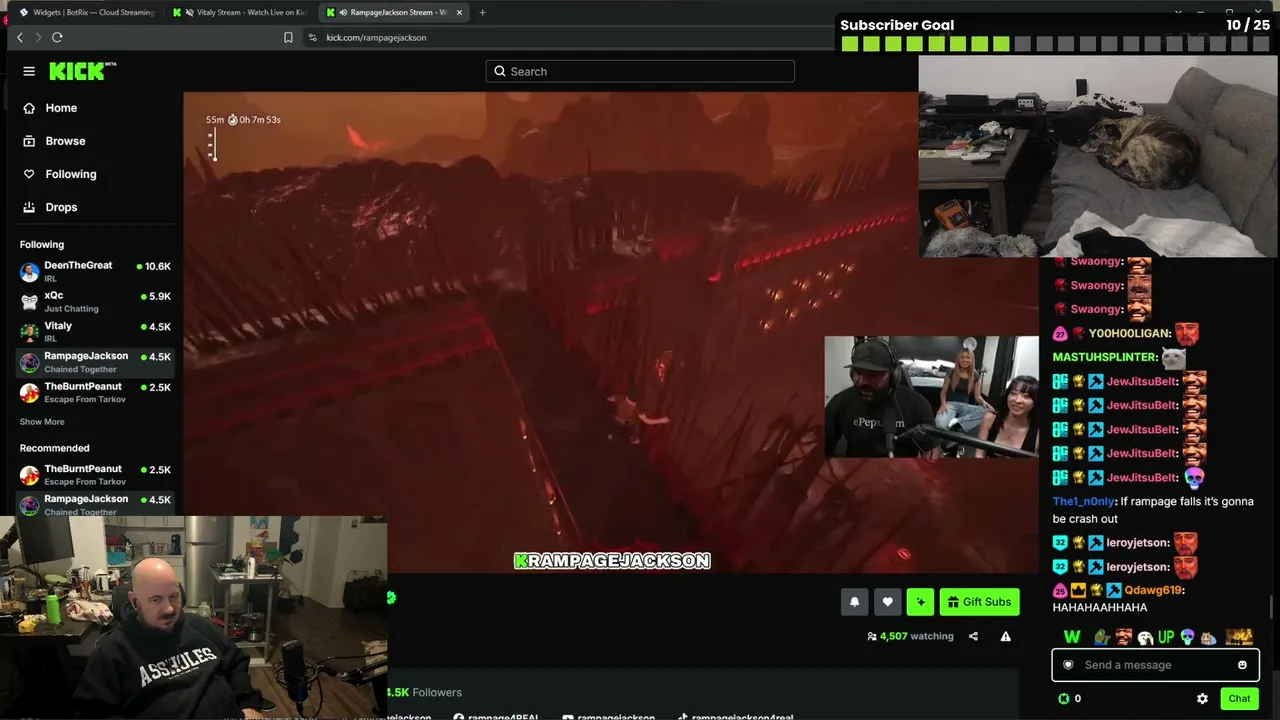Open Vitaly channel in Following list
Viewport: 1280px width, 720px height.
coord(95,331)
